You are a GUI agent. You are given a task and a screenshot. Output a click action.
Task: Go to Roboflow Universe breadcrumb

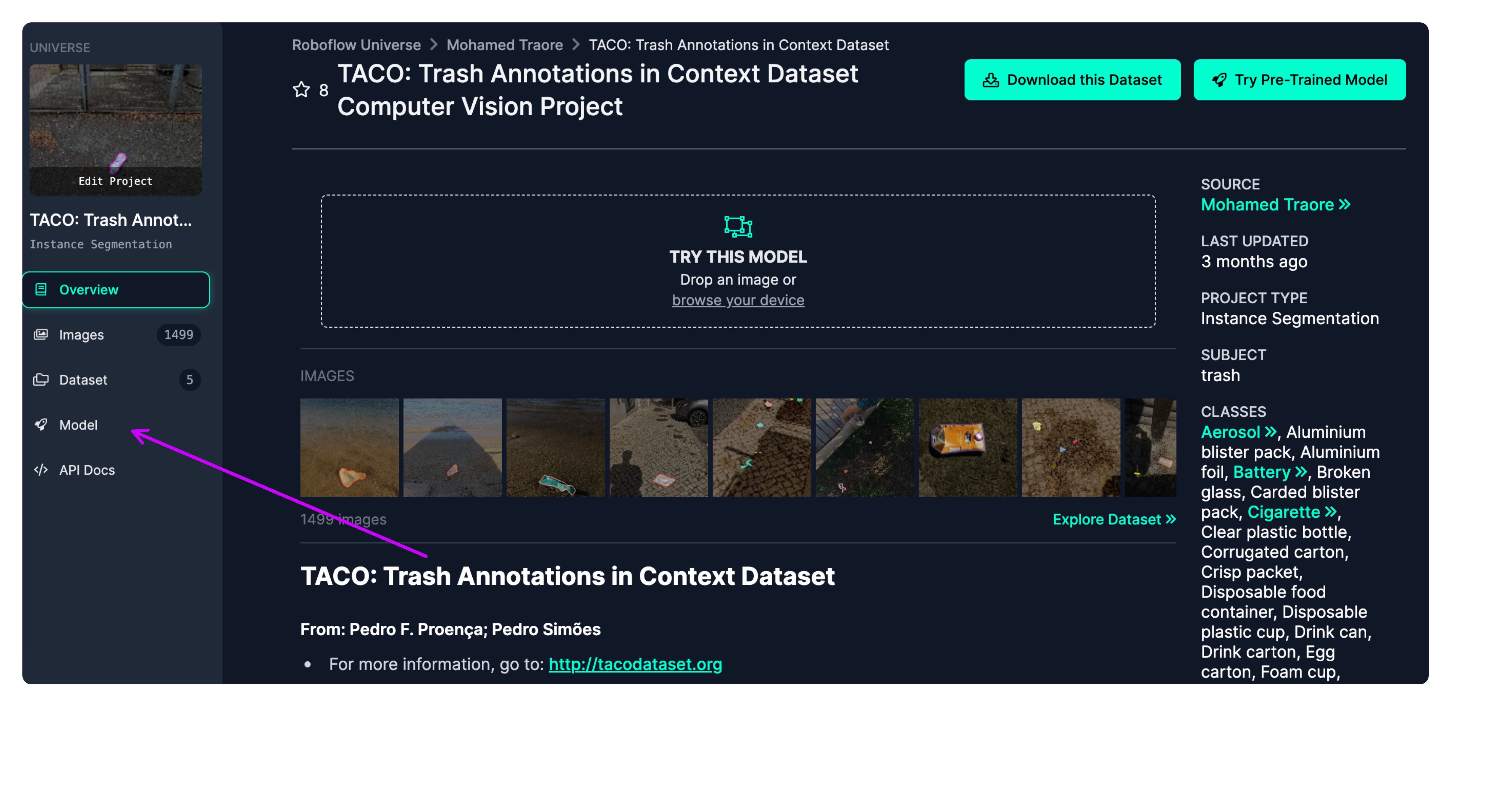[x=356, y=45]
